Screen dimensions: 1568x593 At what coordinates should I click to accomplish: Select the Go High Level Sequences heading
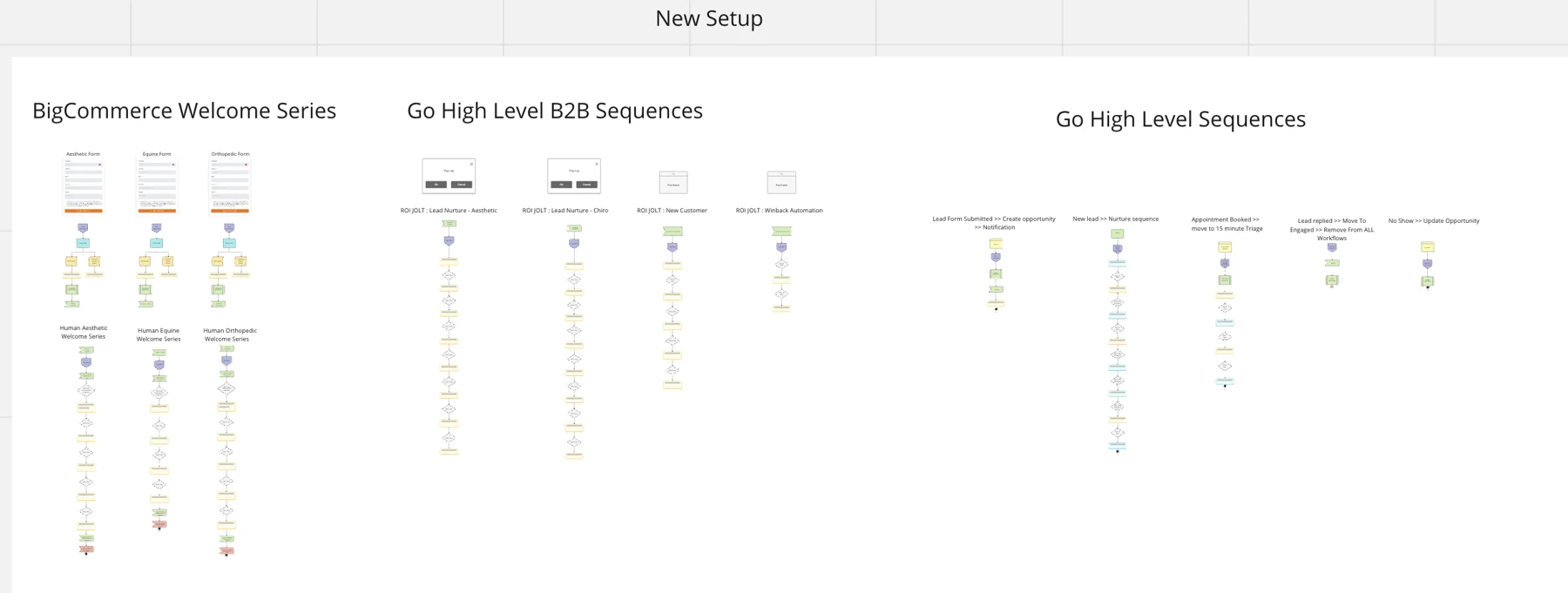pyautogui.click(x=1180, y=119)
